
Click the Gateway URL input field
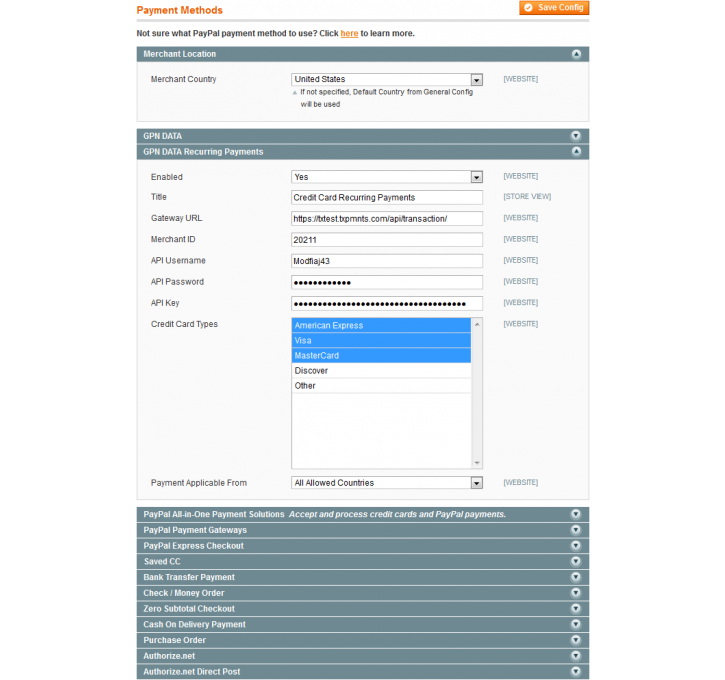coord(387,219)
